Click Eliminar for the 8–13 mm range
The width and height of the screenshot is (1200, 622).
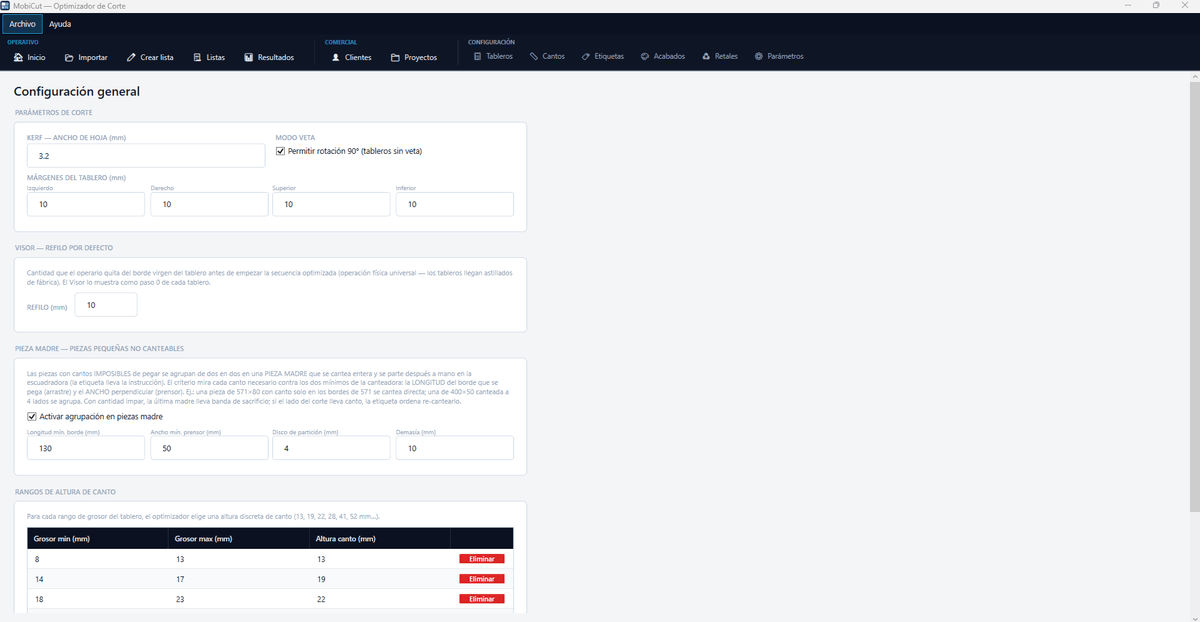[482, 559]
